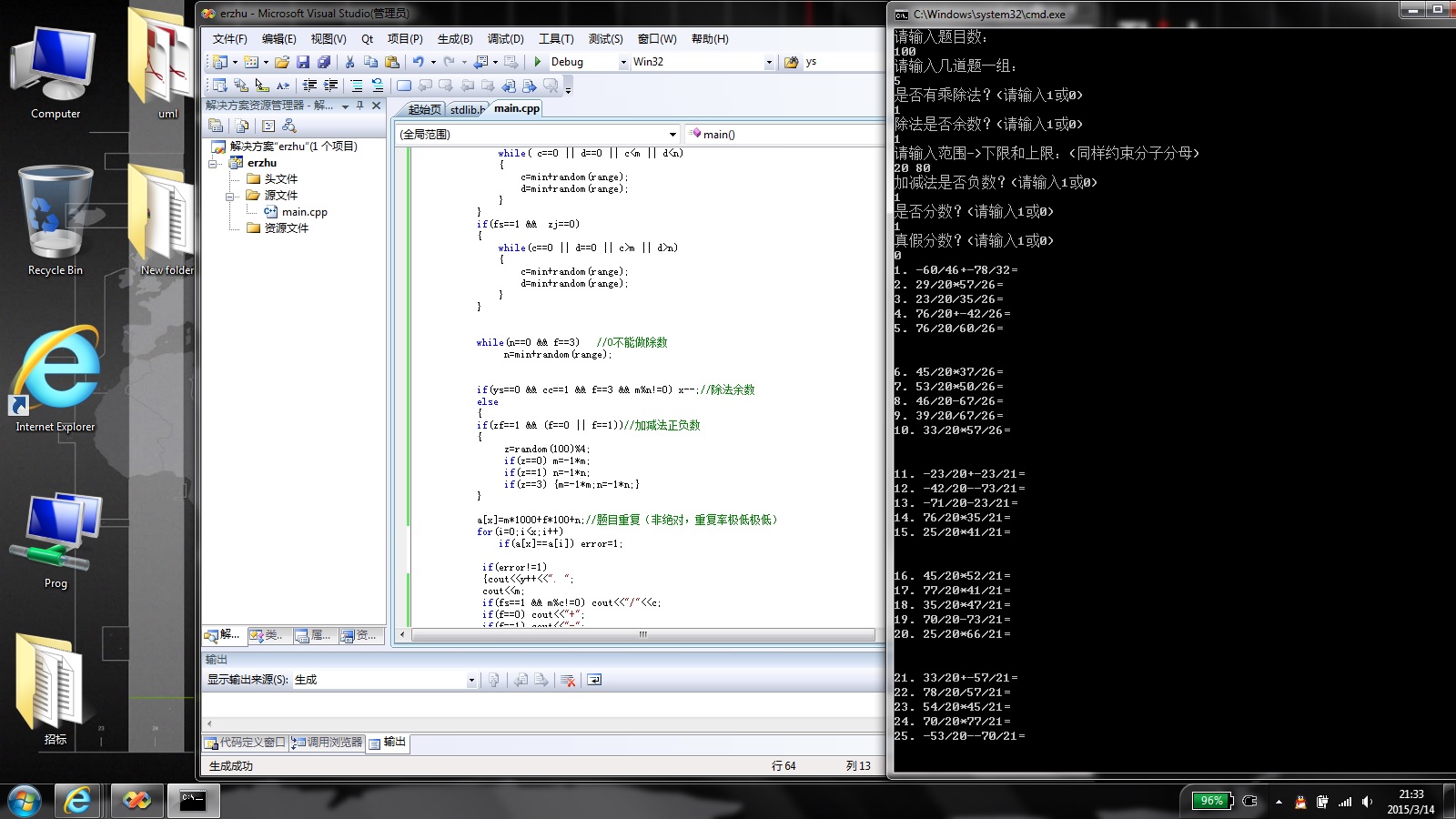Click the Save All toolbar icon
The width and height of the screenshot is (1456, 819).
click(323, 62)
